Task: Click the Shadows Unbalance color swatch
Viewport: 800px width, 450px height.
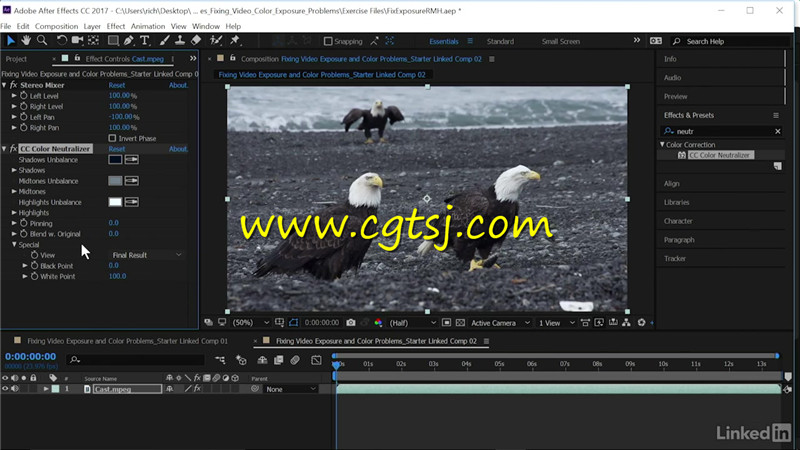Action: tap(115, 160)
